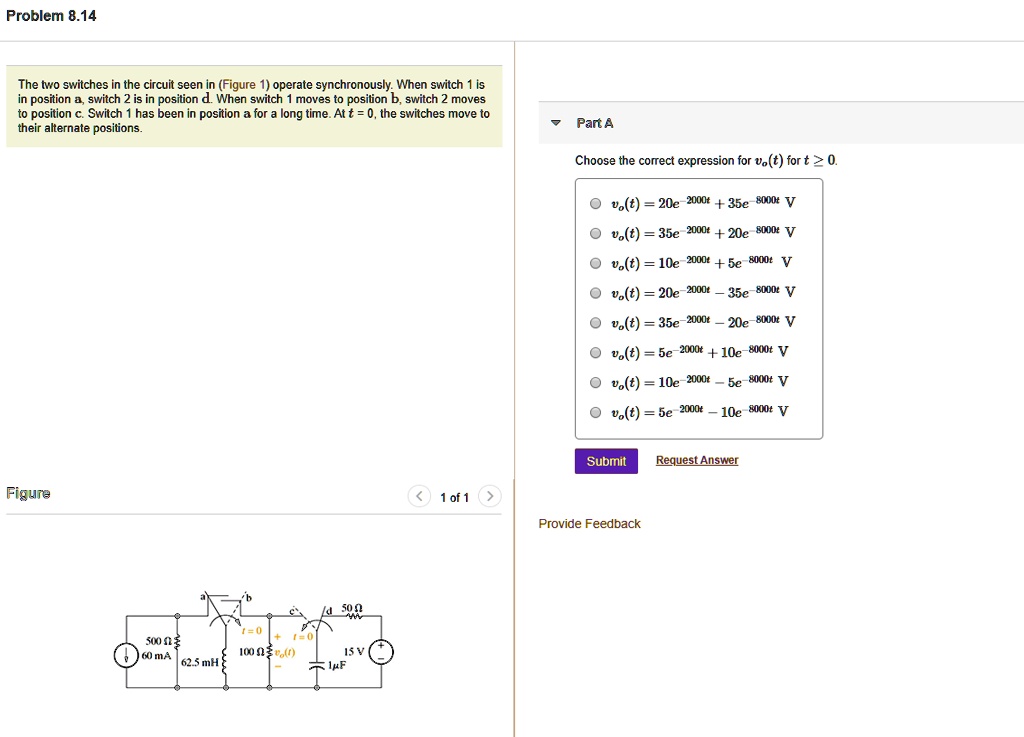The image size is (1024, 737).
Task: Select answer 20e−2000t − 35e−8000t
Action: 594,292
